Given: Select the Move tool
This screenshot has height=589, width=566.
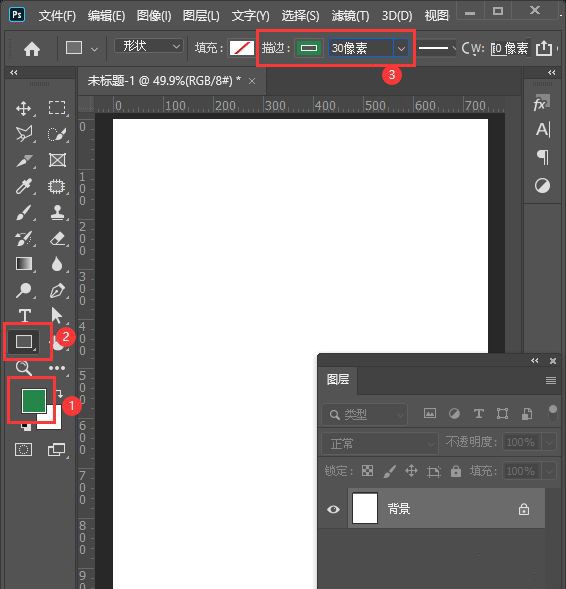Looking at the screenshot, I should point(24,108).
